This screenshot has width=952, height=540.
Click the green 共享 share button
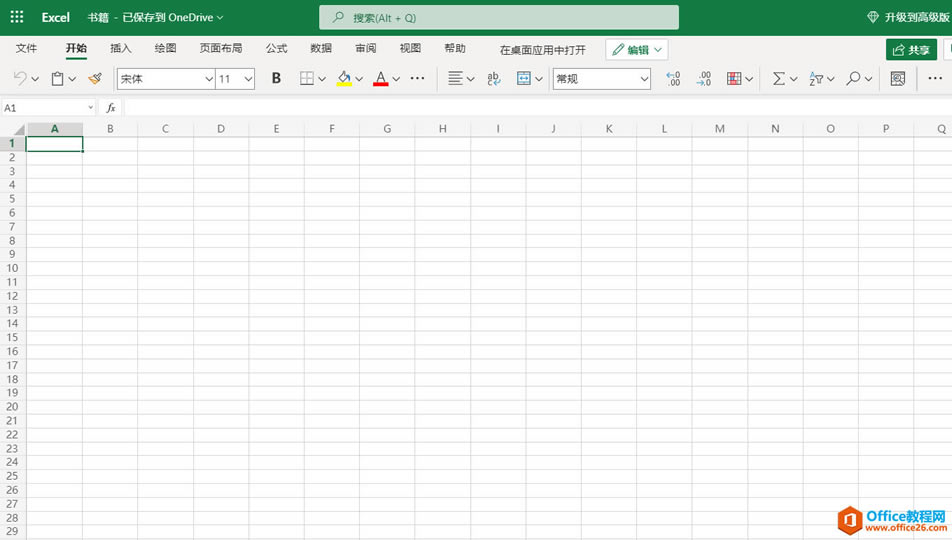[x=911, y=50]
